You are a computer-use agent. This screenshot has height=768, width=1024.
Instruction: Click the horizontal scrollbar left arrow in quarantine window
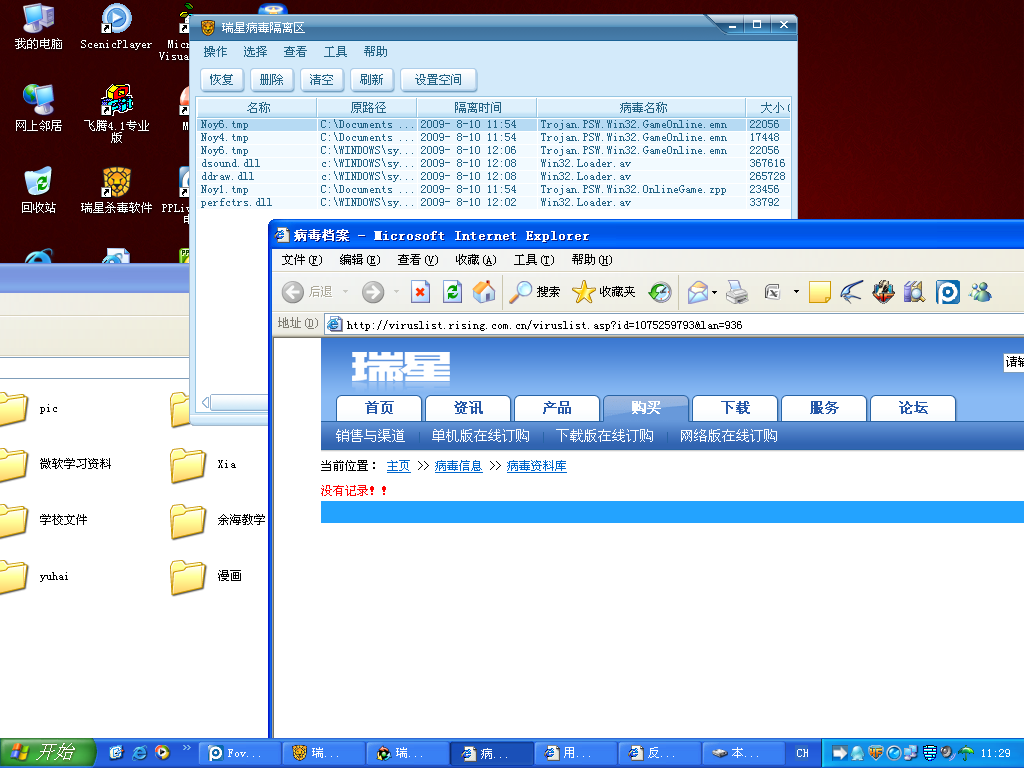[x=205, y=402]
